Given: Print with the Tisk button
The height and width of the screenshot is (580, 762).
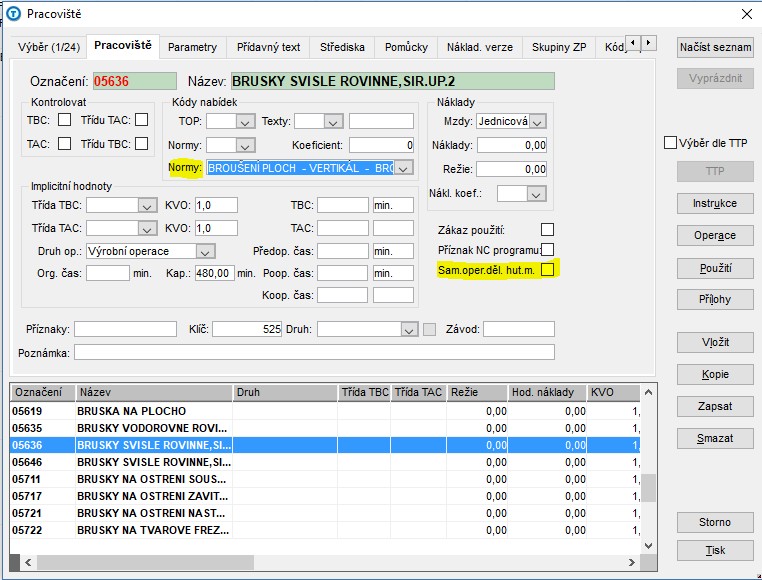Looking at the screenshot, I should 715,550.
